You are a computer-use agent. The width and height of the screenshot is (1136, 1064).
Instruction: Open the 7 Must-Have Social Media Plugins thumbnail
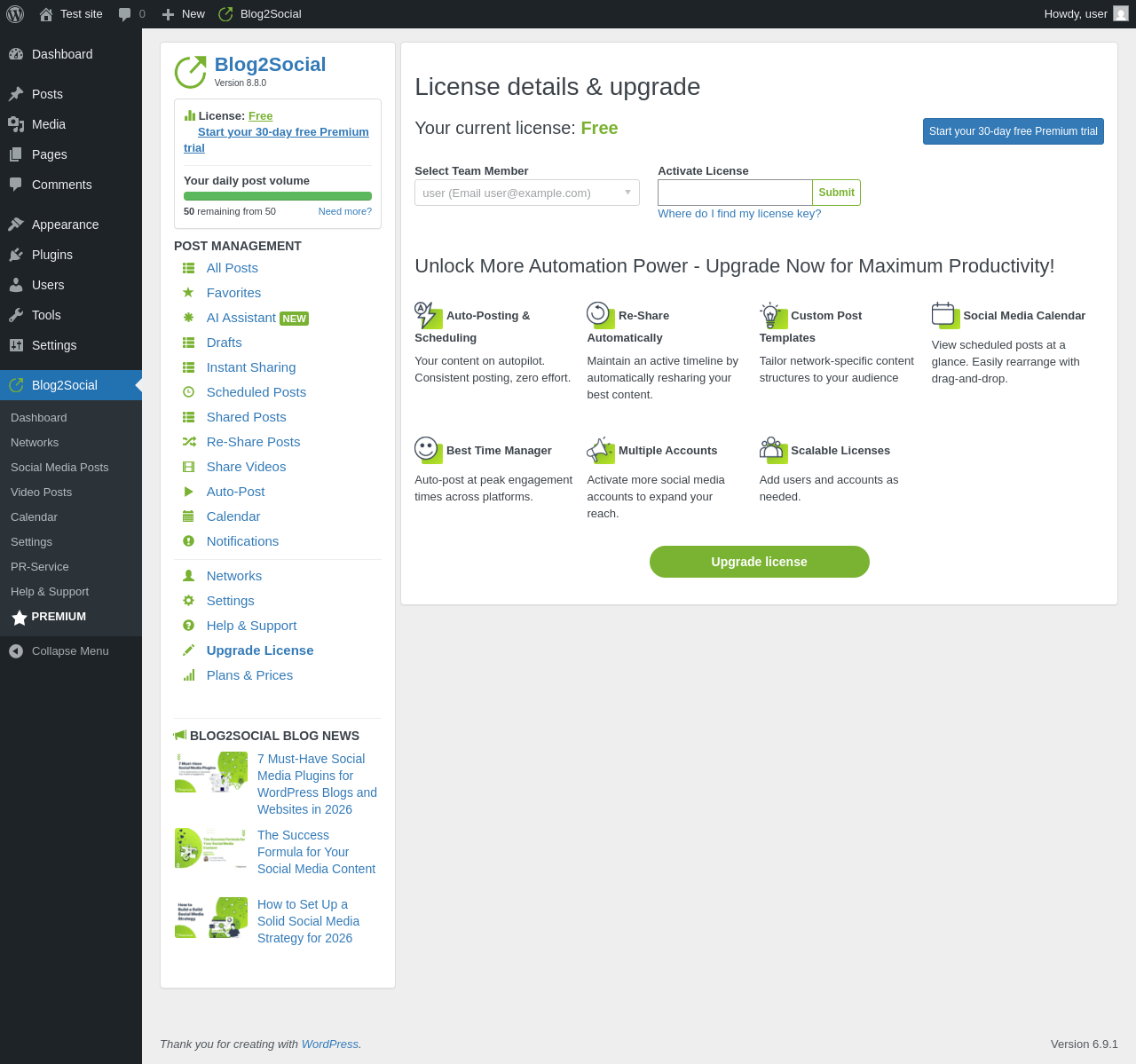click(x=211, y=772)
